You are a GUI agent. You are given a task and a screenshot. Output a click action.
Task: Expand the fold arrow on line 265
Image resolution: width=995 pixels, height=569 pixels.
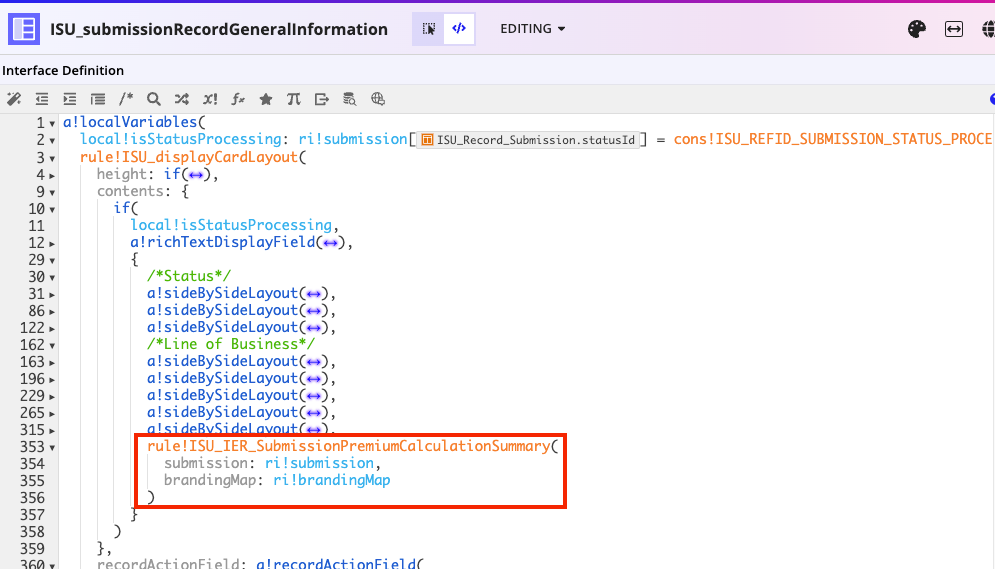52,414
